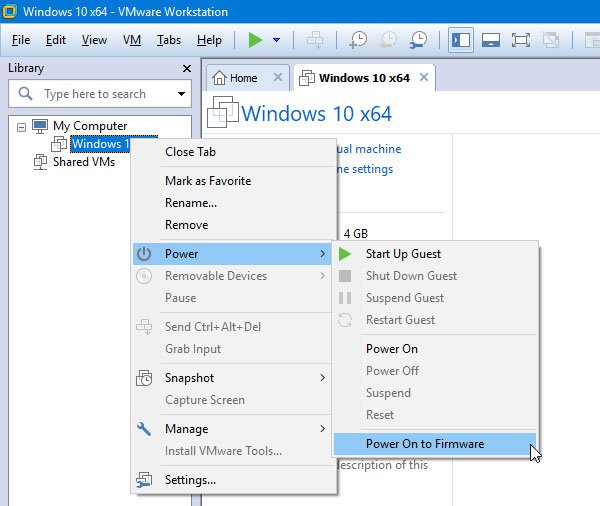Choose Remove from context menu
600x506 pixels.
(234, 225)
